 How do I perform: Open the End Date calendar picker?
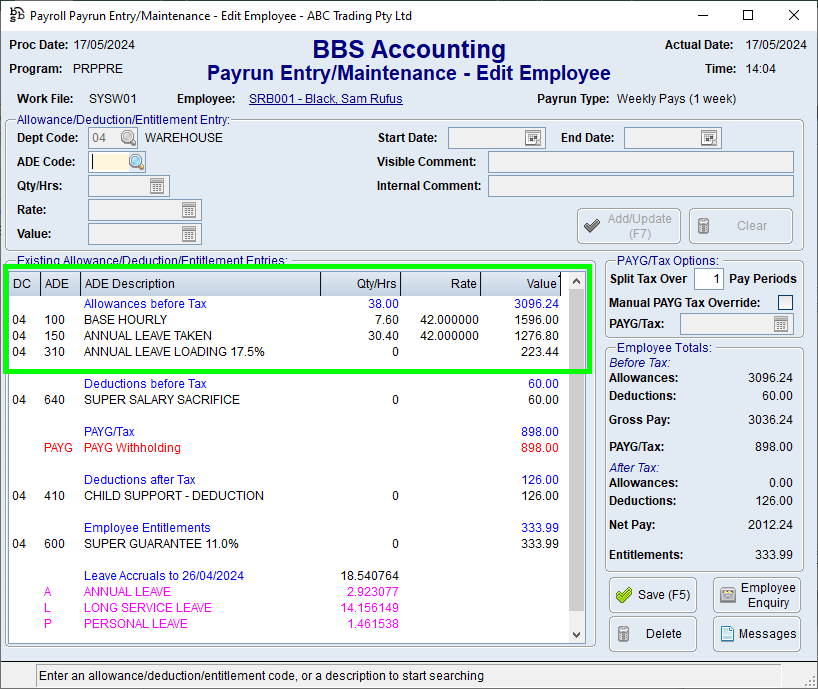click(x=709, y=138)
